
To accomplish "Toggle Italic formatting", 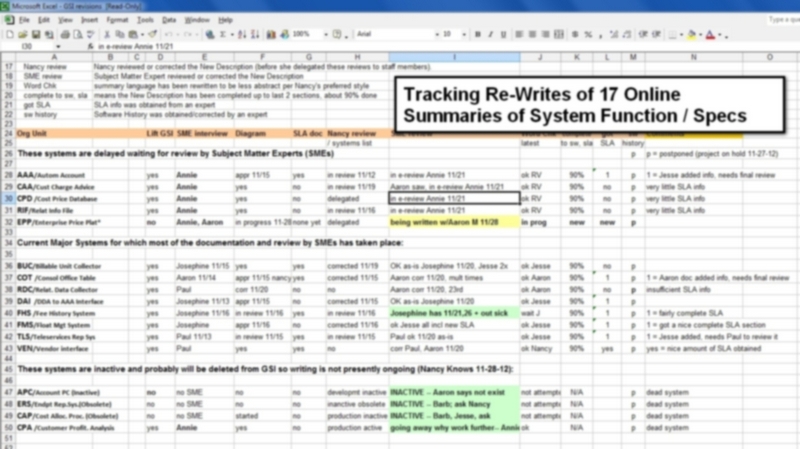I will (x=488, y=34).
